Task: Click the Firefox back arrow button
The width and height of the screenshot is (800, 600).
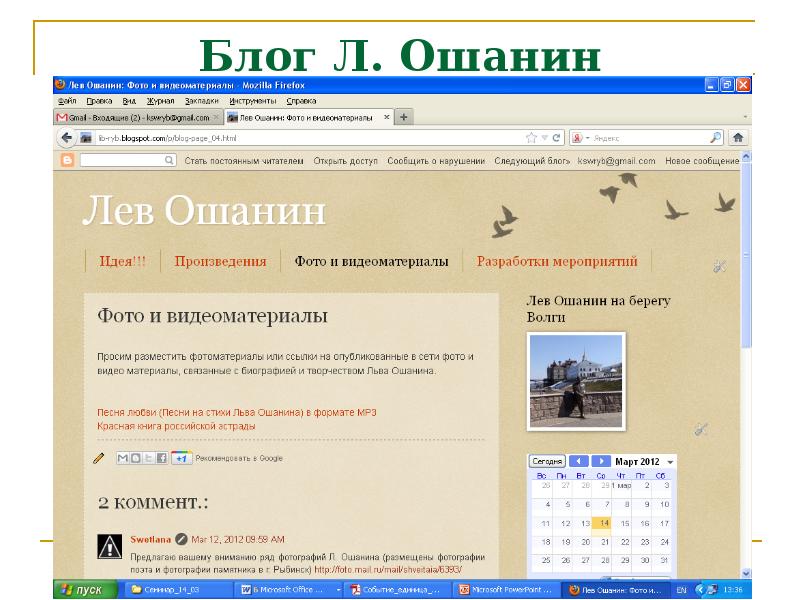Action: pos(66,137)
